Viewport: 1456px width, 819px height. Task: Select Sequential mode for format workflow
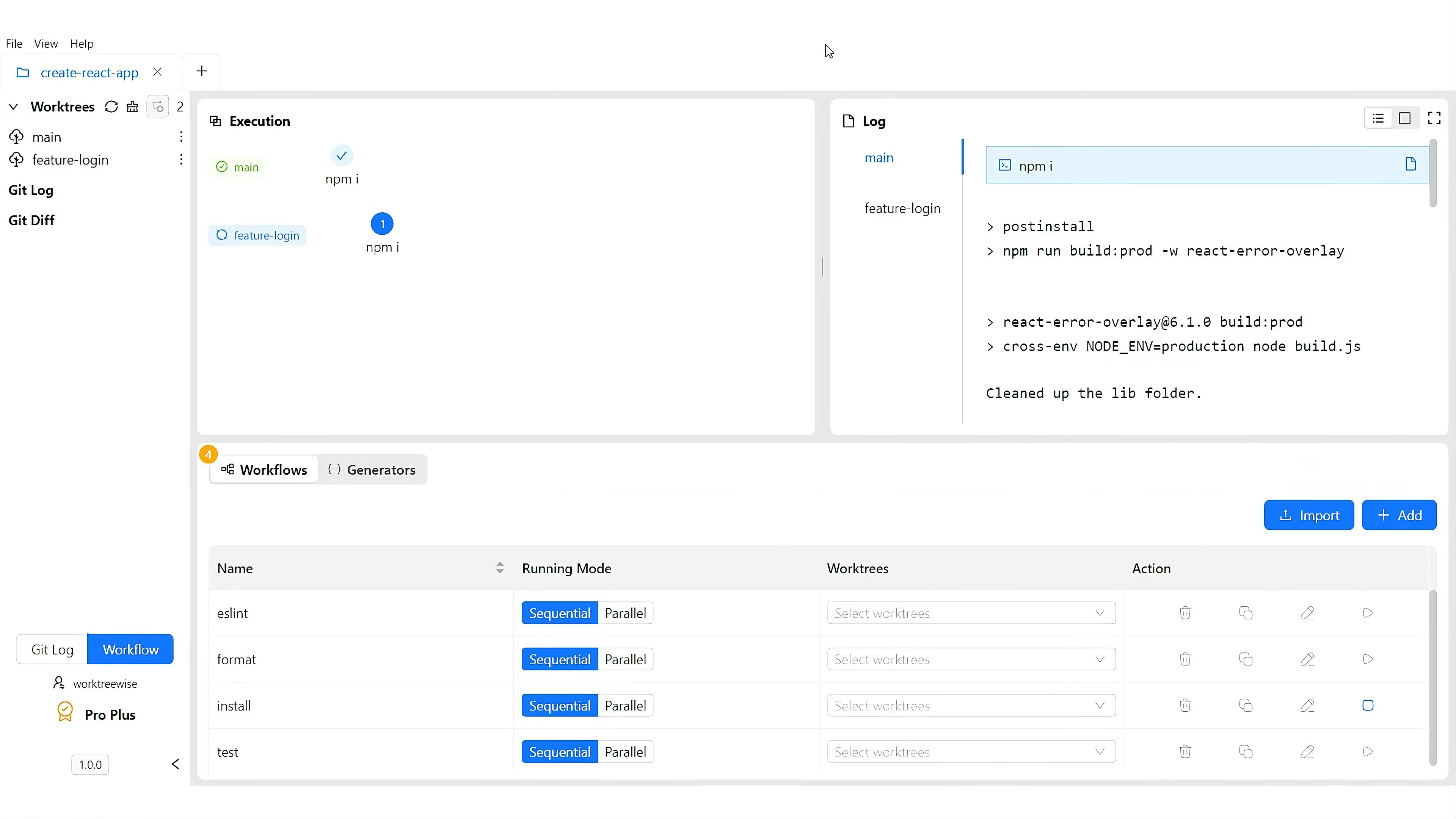coord(559,660)
